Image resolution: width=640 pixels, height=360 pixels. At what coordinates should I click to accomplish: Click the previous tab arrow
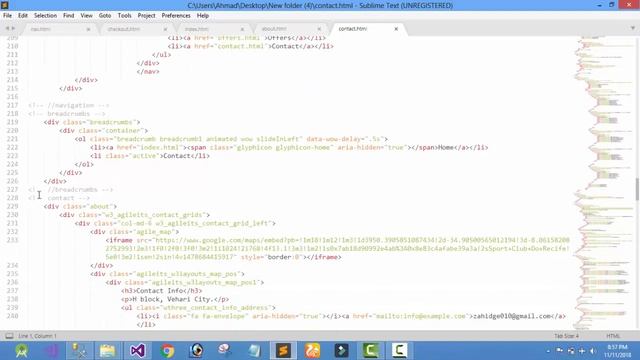point(7,28)
